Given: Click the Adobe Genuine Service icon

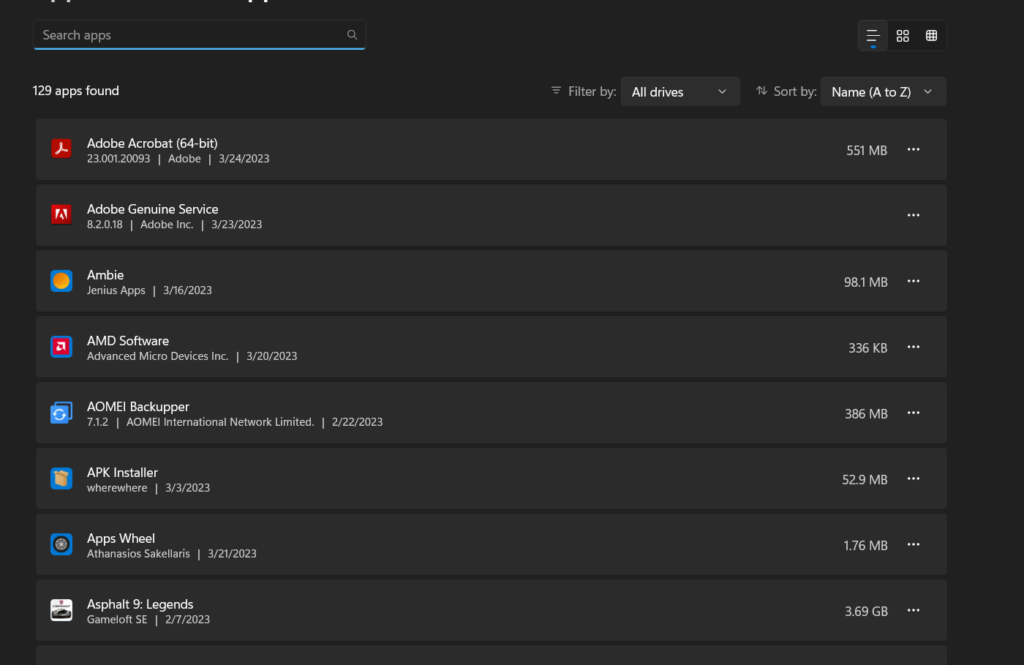Looking at the screenshot, I should click(61, 215).
